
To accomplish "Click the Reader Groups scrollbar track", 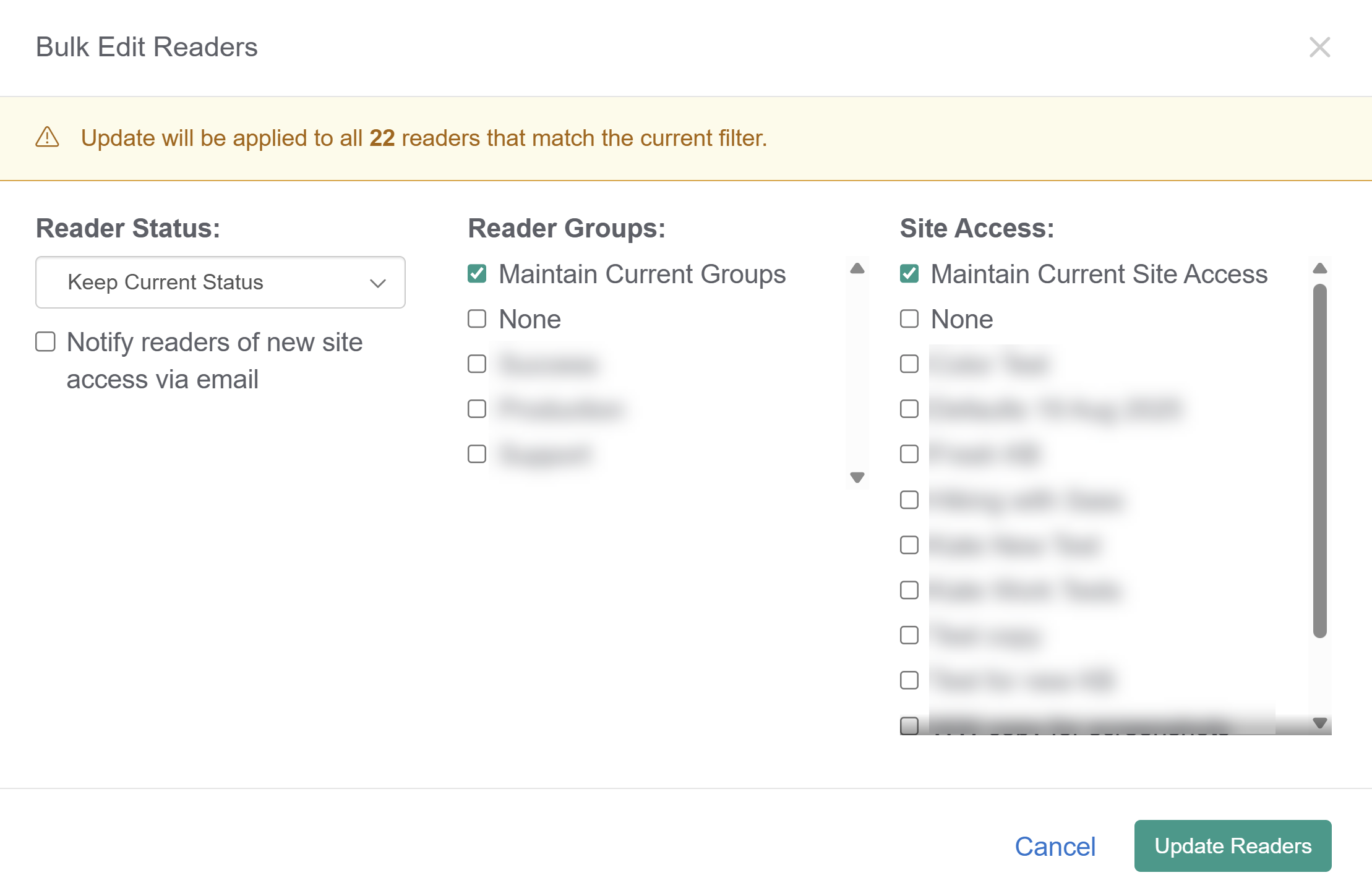I will tap(857, 371).
